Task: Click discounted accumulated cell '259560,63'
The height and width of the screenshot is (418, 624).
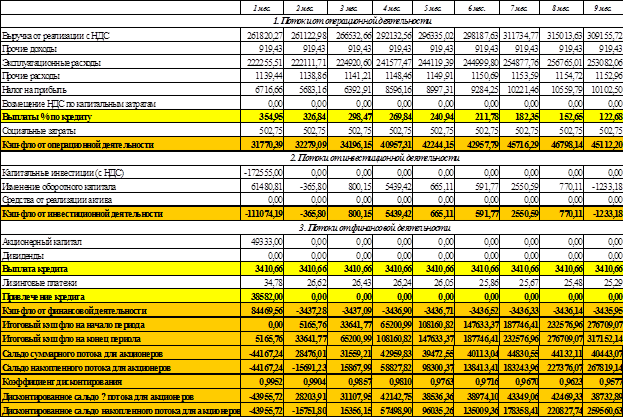Action: 604,410
